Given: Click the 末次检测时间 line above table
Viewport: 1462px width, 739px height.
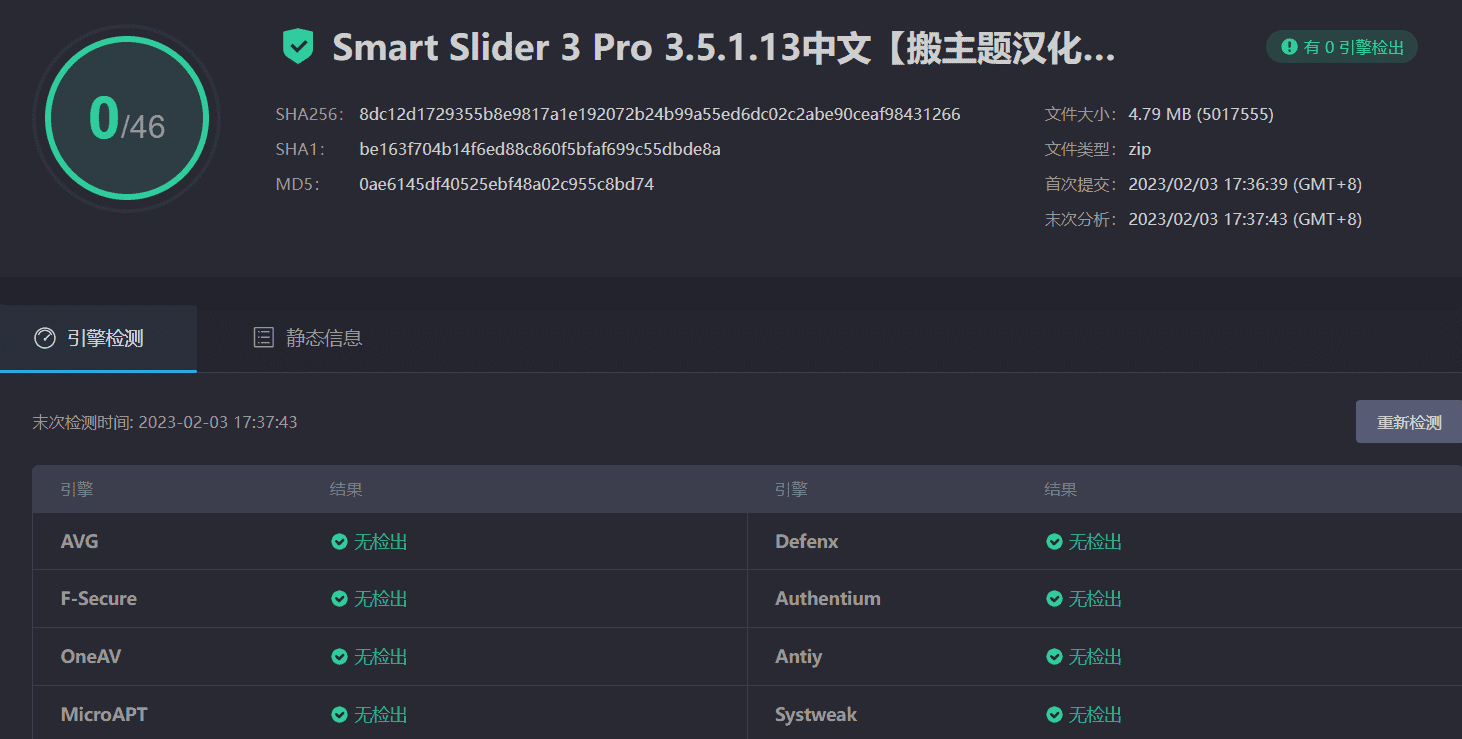Looking at the screenshot, I should (165, 422).
